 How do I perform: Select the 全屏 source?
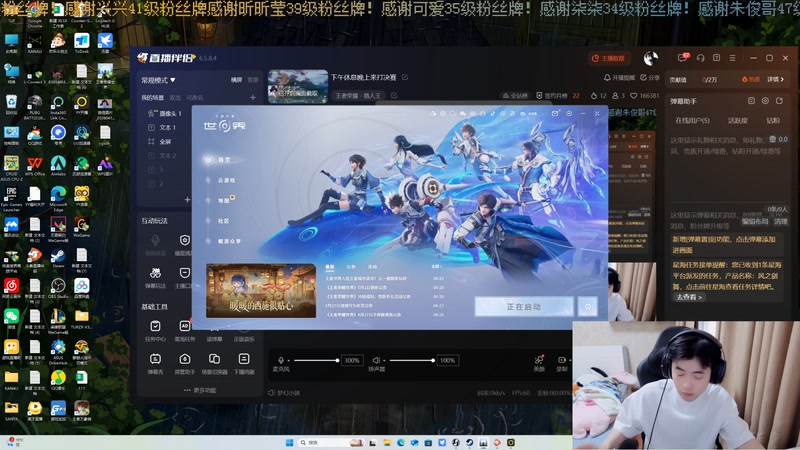[161, 141]
